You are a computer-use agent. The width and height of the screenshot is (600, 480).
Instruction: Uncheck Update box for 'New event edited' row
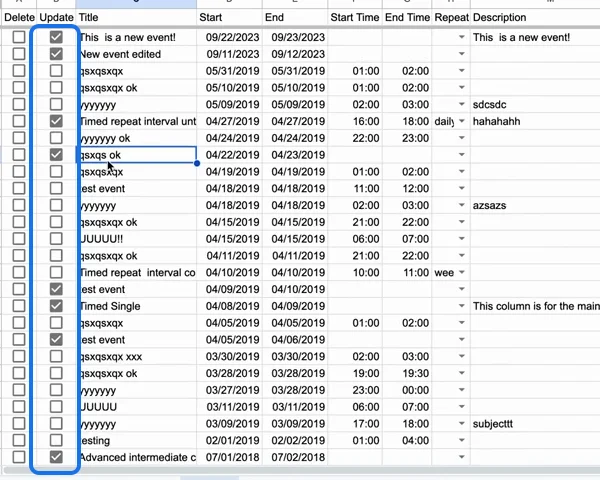pyautogui.click(x=56, y=54)
